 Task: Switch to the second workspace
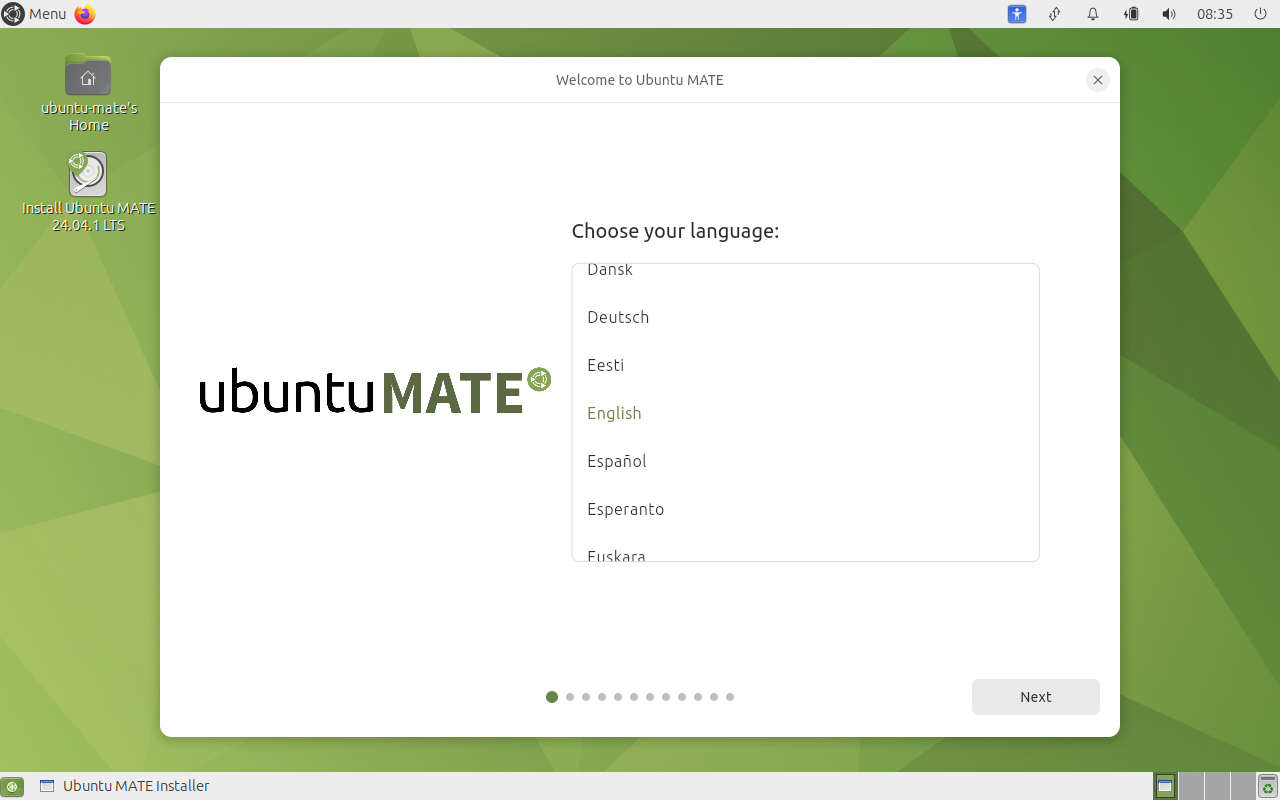coord(1191,786)
